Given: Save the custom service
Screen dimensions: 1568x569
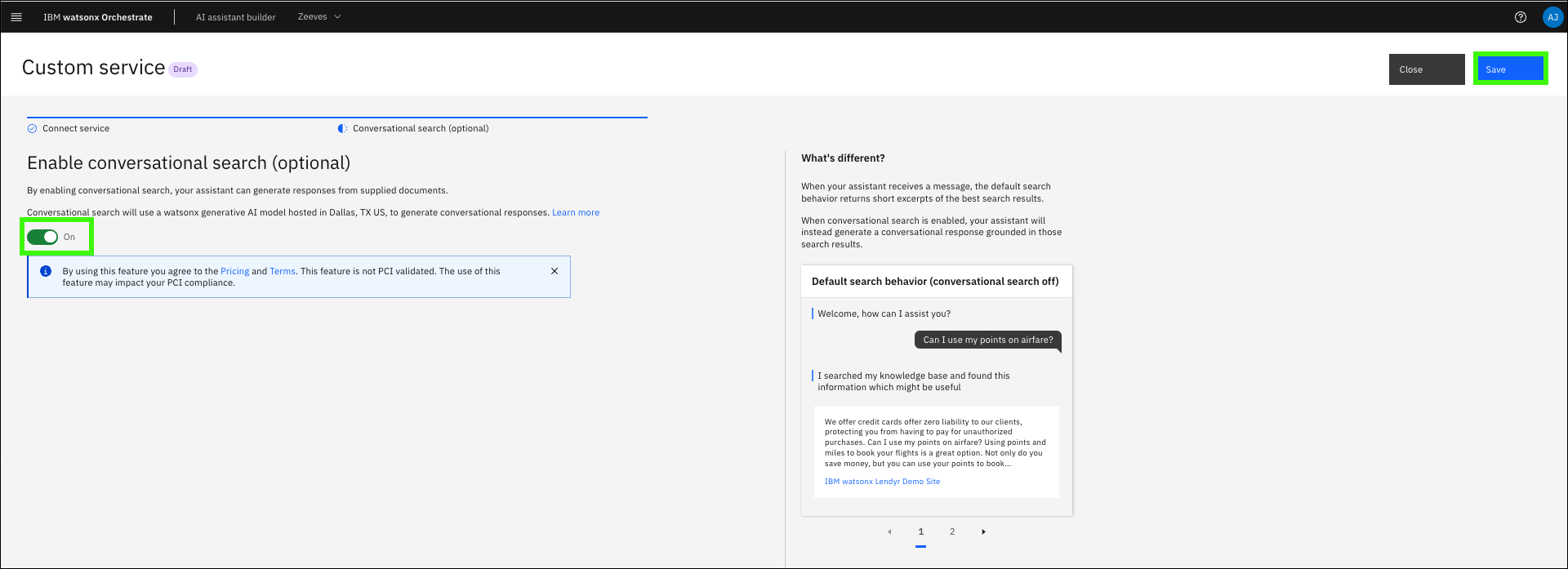Looking at the screenshot, I should [1509, 69].
